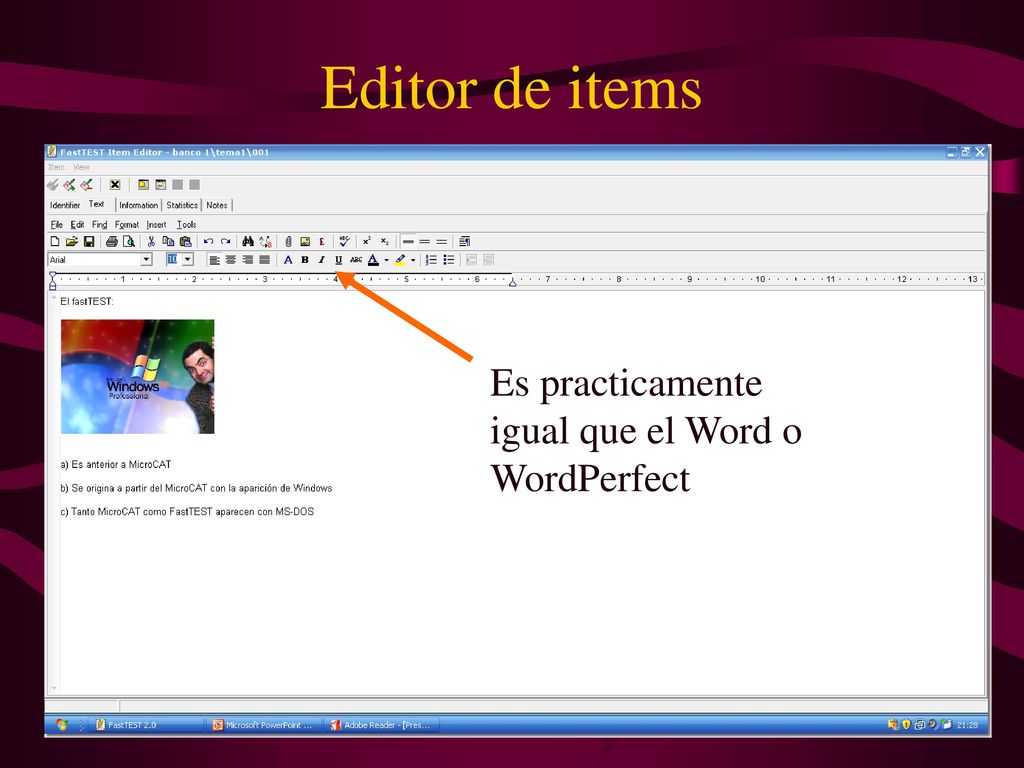Image resolution: width=1024 pixels, height=768 pixels.
Task: Apply yellow highlighter color
Action: pyautogui.click(x=400, y=260)
